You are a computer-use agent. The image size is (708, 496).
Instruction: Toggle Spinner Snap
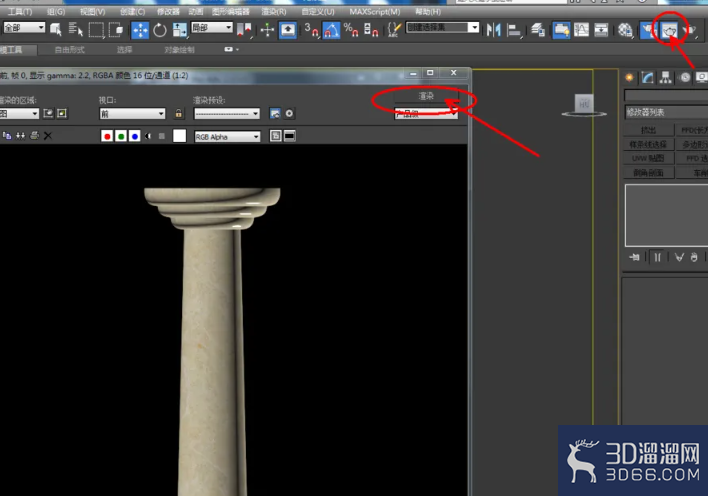[371, 30]
